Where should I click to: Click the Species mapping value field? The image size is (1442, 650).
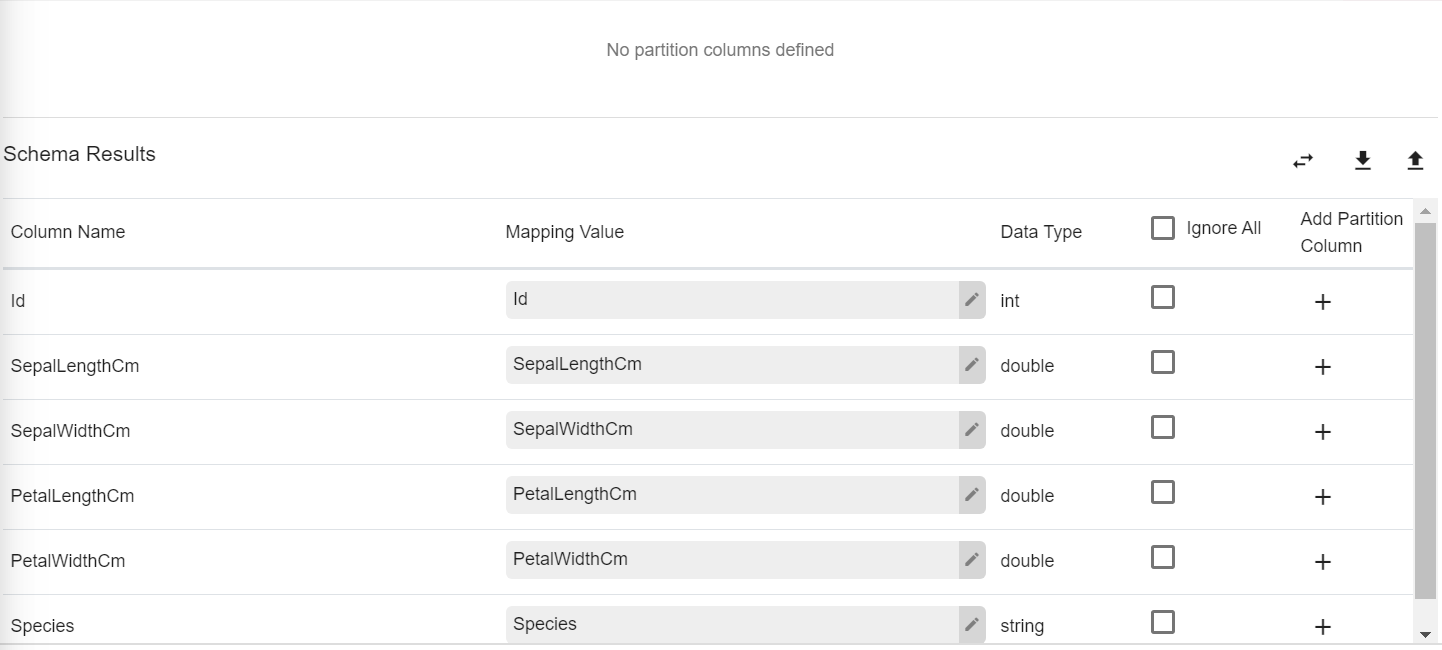point(731,624)
